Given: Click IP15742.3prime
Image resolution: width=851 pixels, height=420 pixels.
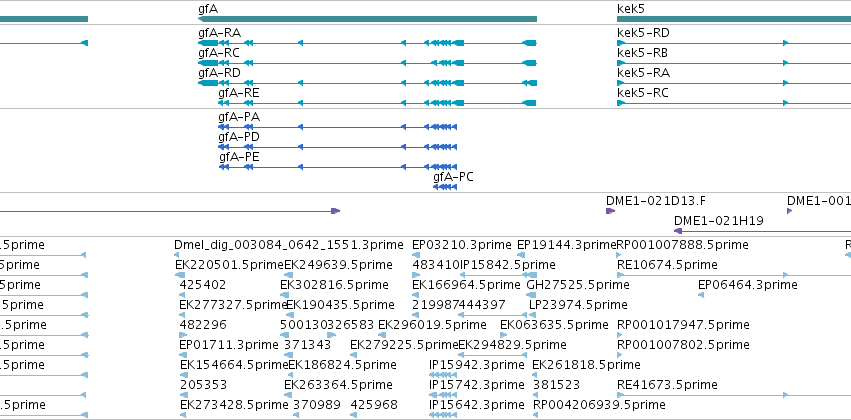Looking at the screenshot, I should point(477,385).
